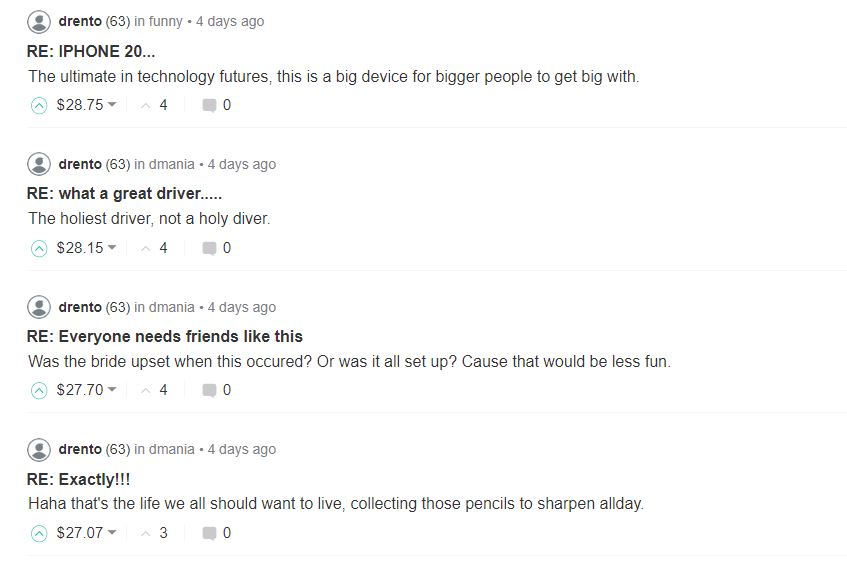The image size is (847, 564).
Task: Open the '4 days ago' timestamp on funny post
Action: pyautogui.click(x=230, y=22)
